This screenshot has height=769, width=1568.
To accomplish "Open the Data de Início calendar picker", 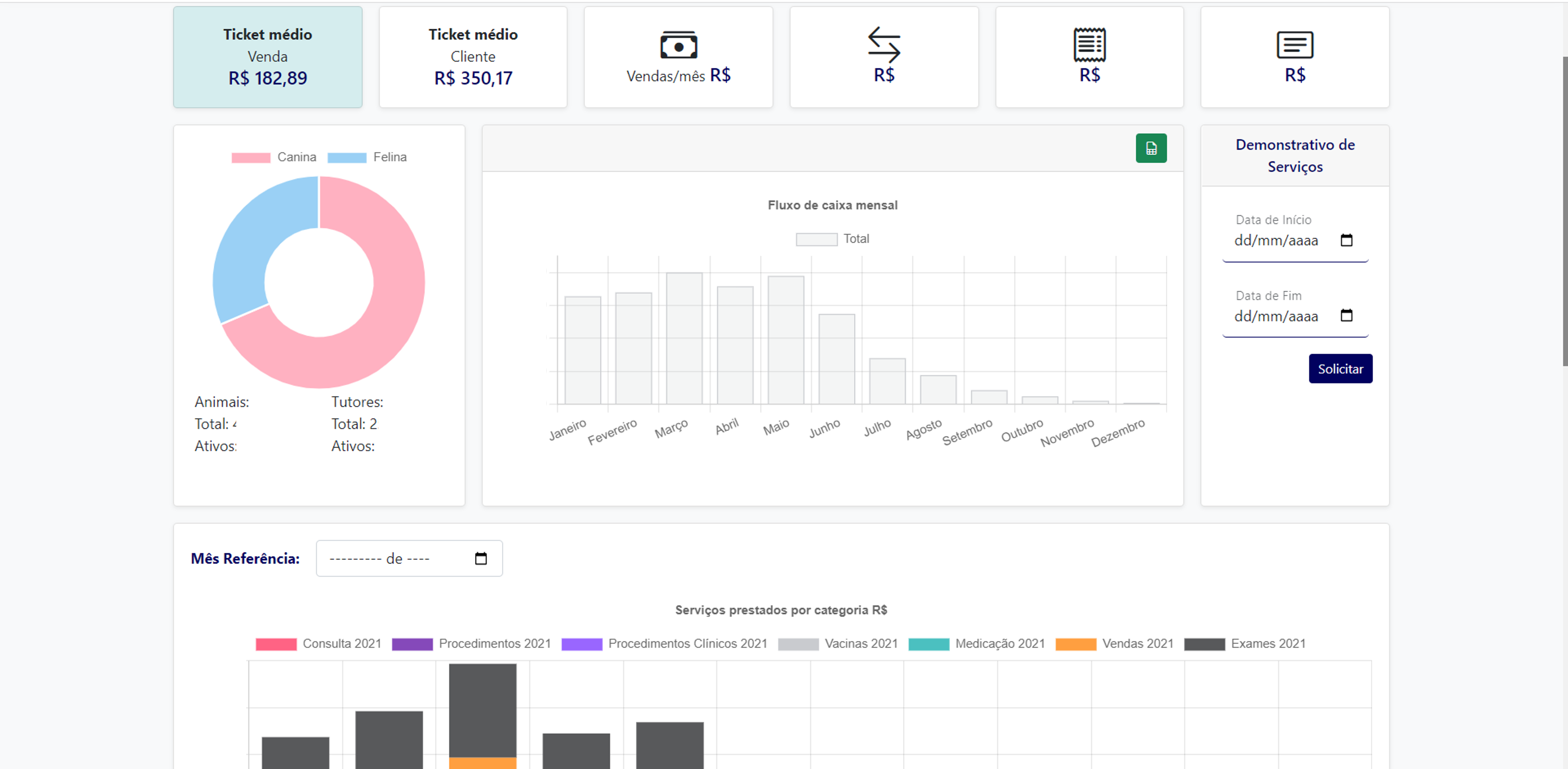I will click(x=1346, y=240).
